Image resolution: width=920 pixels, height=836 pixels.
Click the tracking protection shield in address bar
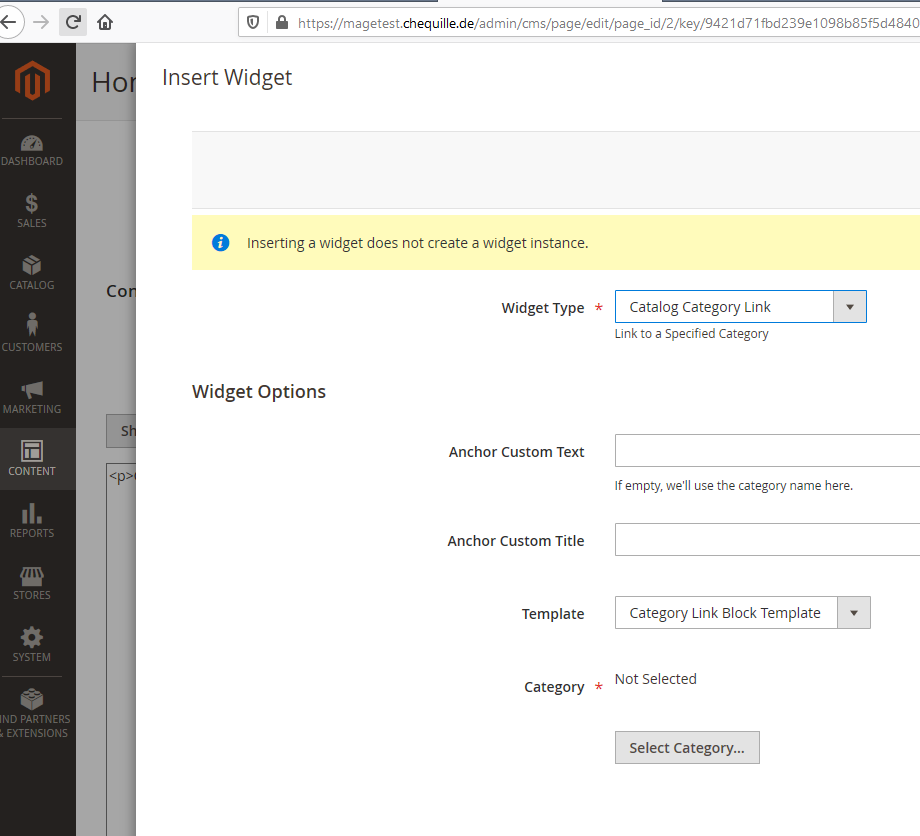pyautogui.click(x=252, y=21)
